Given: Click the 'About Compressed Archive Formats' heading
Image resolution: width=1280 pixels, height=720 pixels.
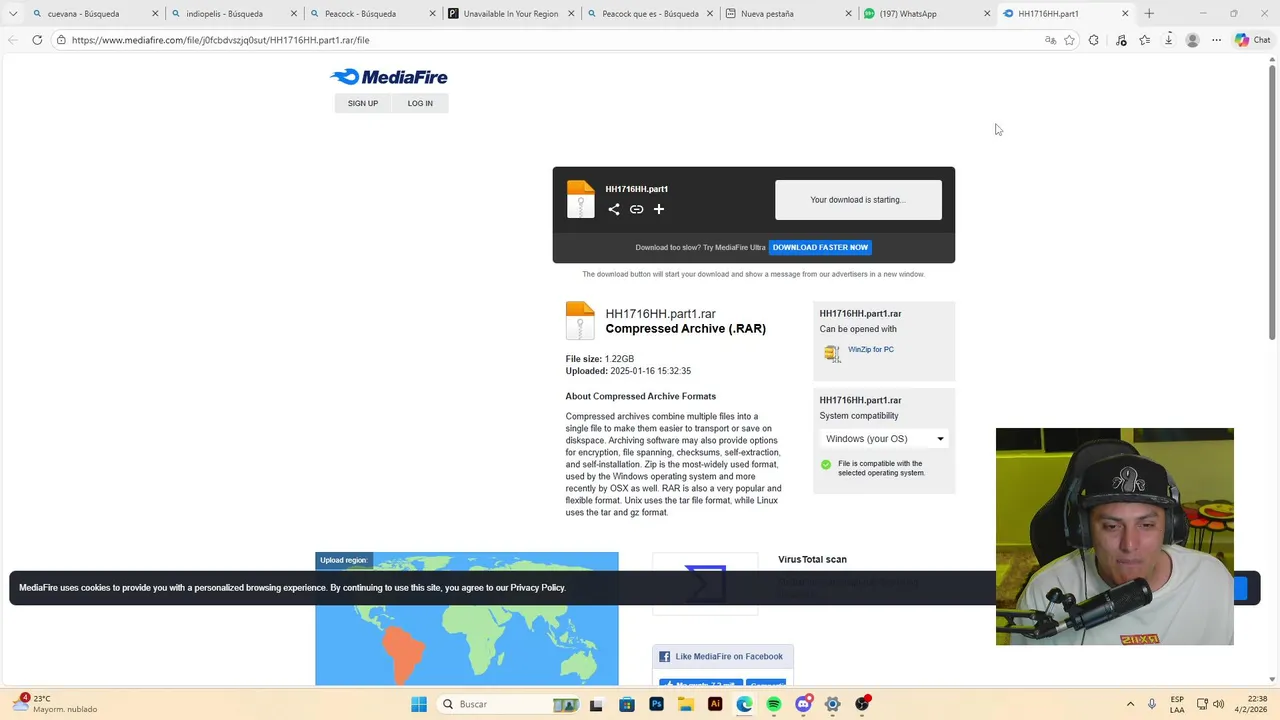Looking at the screenshot, I should coord(641,396).
